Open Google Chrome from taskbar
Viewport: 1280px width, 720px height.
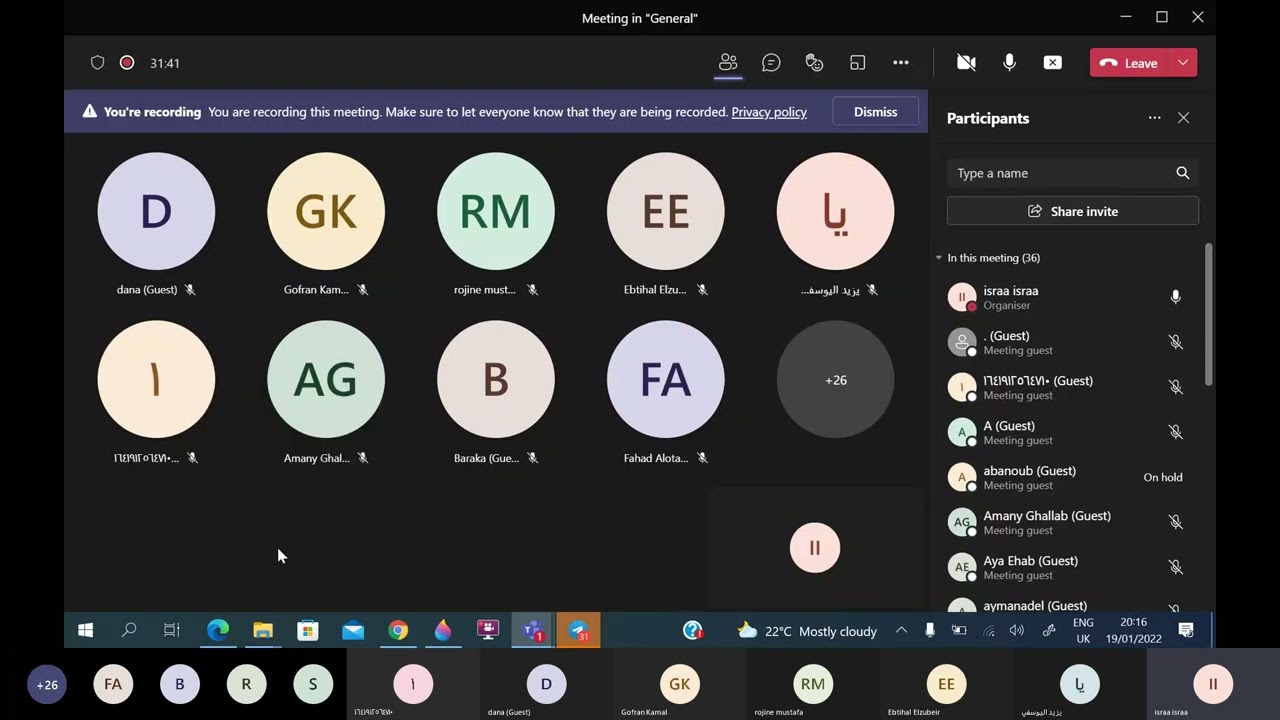click(x=398, y=630)
